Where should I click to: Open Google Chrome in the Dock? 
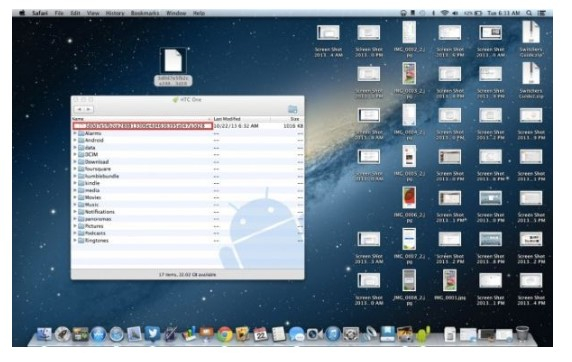click(x=224, y=334)
